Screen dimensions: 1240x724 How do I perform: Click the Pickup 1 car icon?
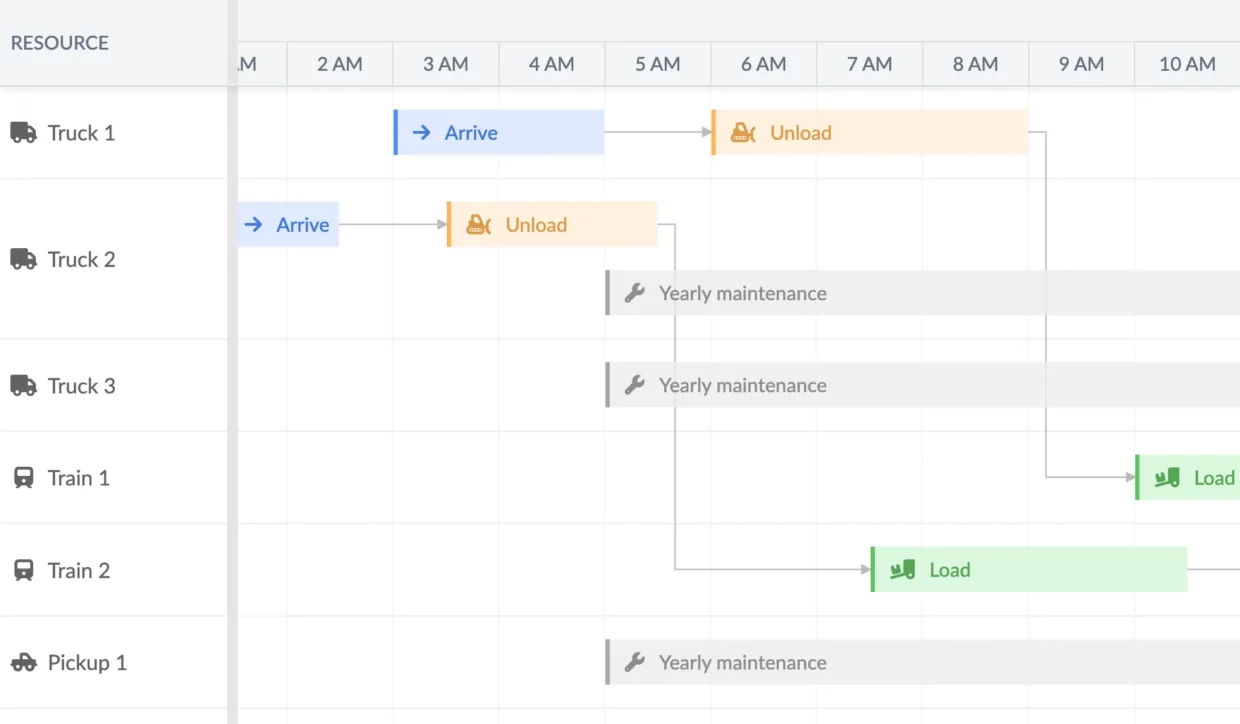tap(23, 663)
